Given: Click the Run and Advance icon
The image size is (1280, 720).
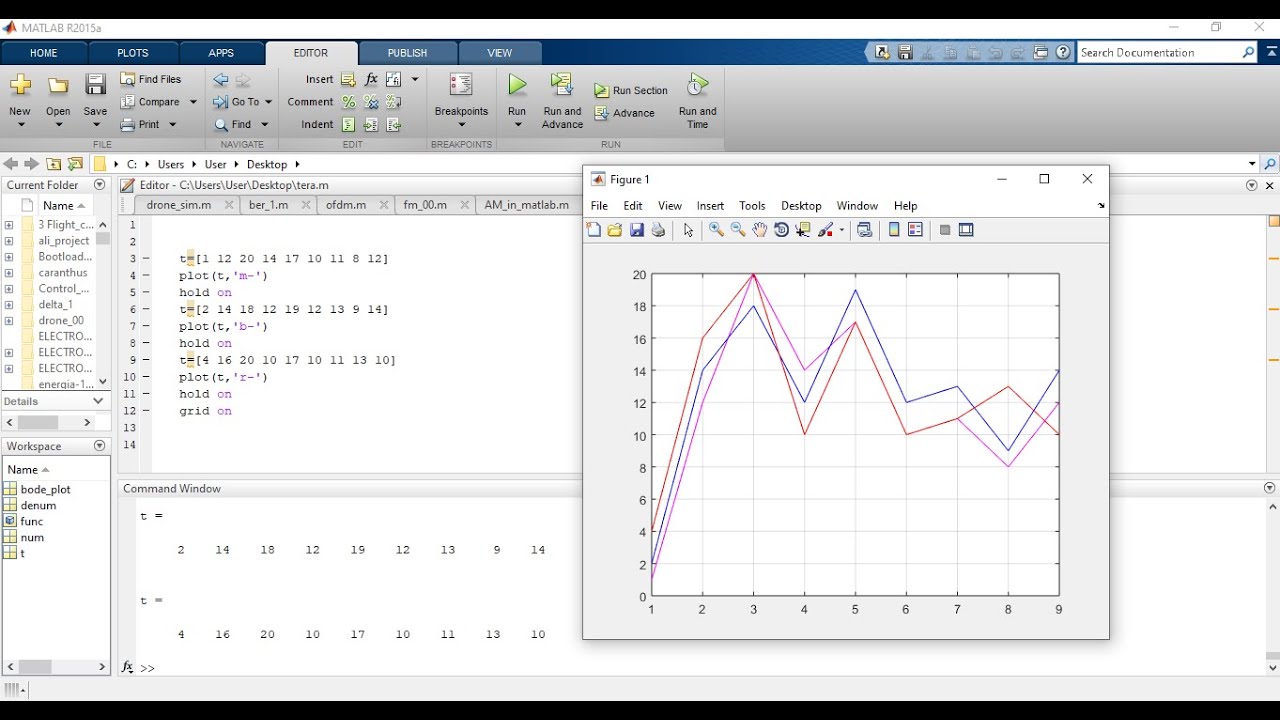Looking at the screenshot, I should pos(562,86).
